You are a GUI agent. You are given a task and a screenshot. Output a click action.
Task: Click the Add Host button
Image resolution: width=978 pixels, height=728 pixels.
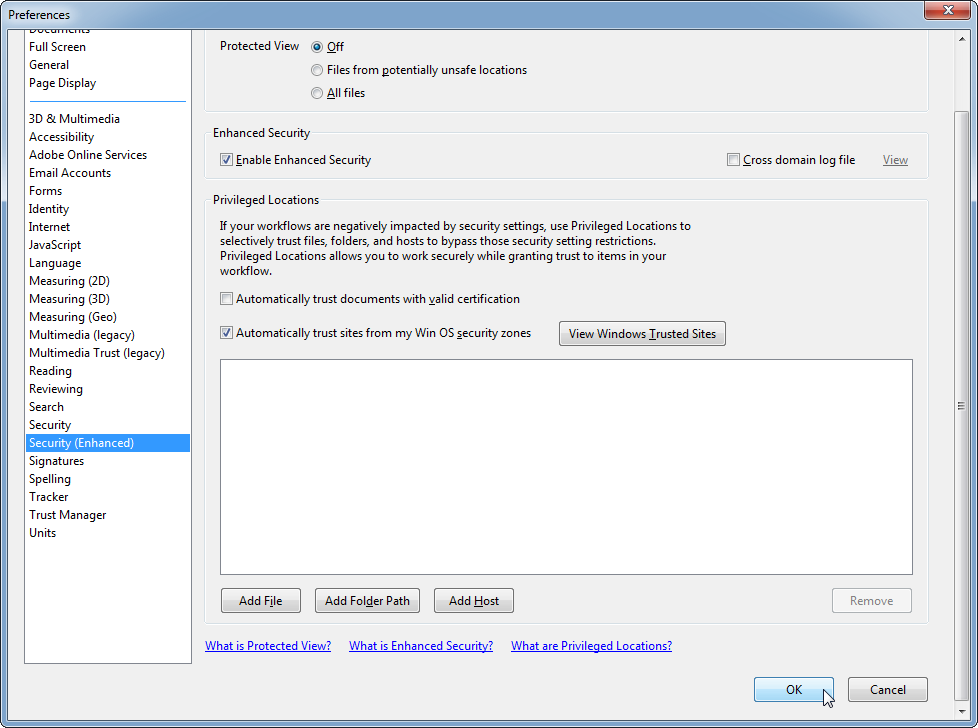pos(473,601)
